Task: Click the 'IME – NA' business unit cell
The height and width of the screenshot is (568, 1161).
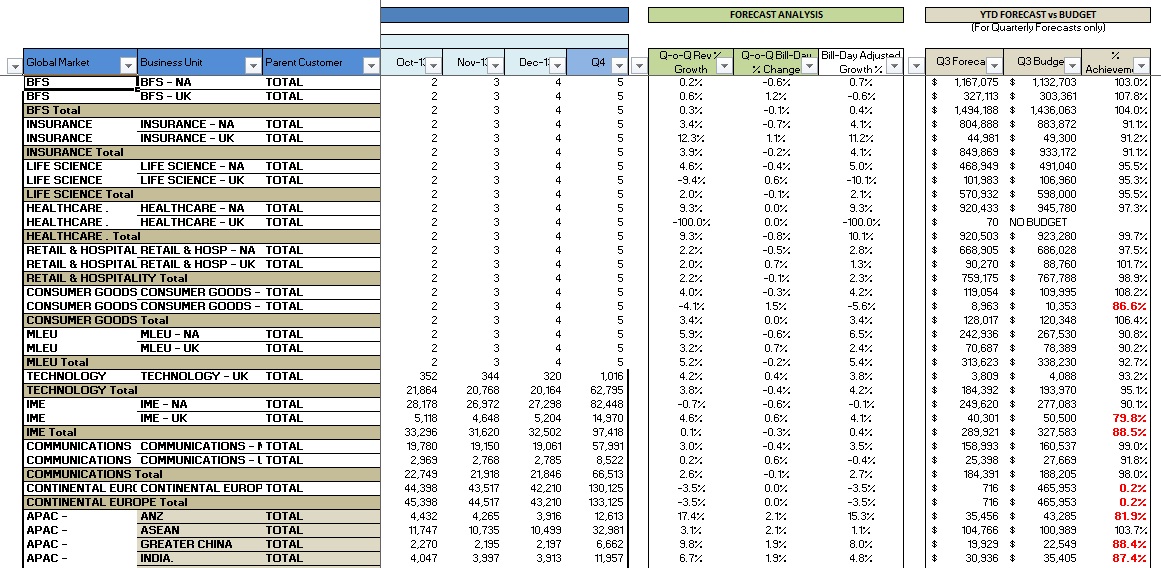Action: pos(200,404)
